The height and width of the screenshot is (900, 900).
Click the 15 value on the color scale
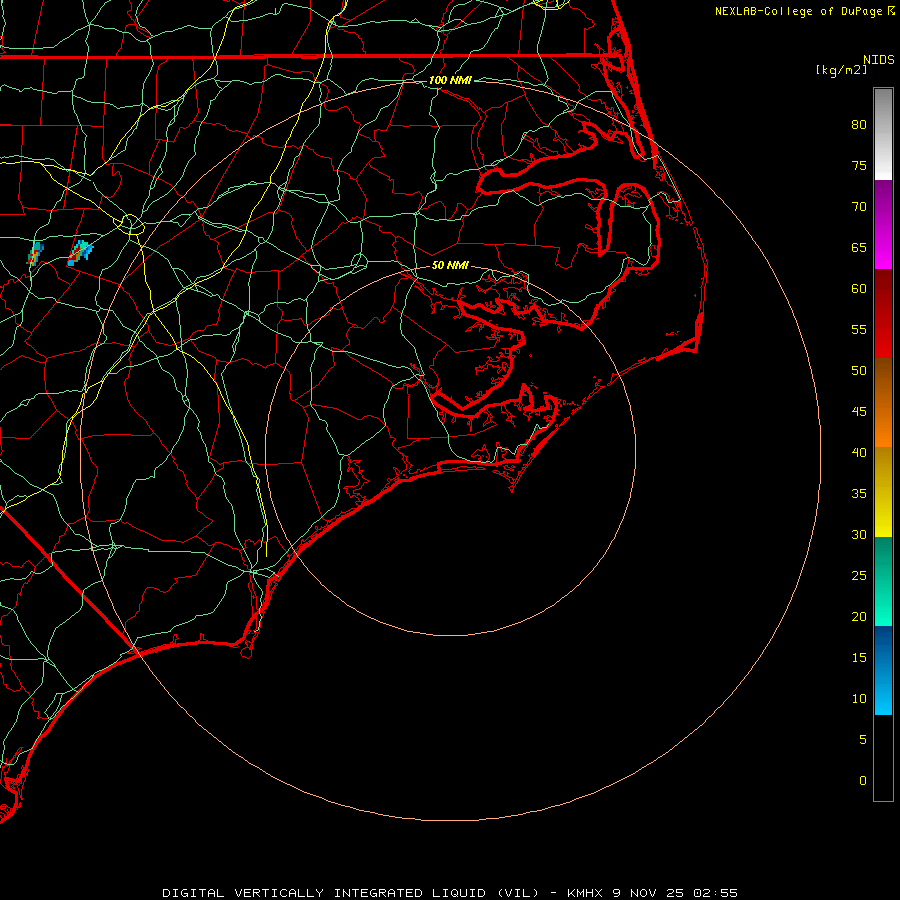[x=859, y=658]
